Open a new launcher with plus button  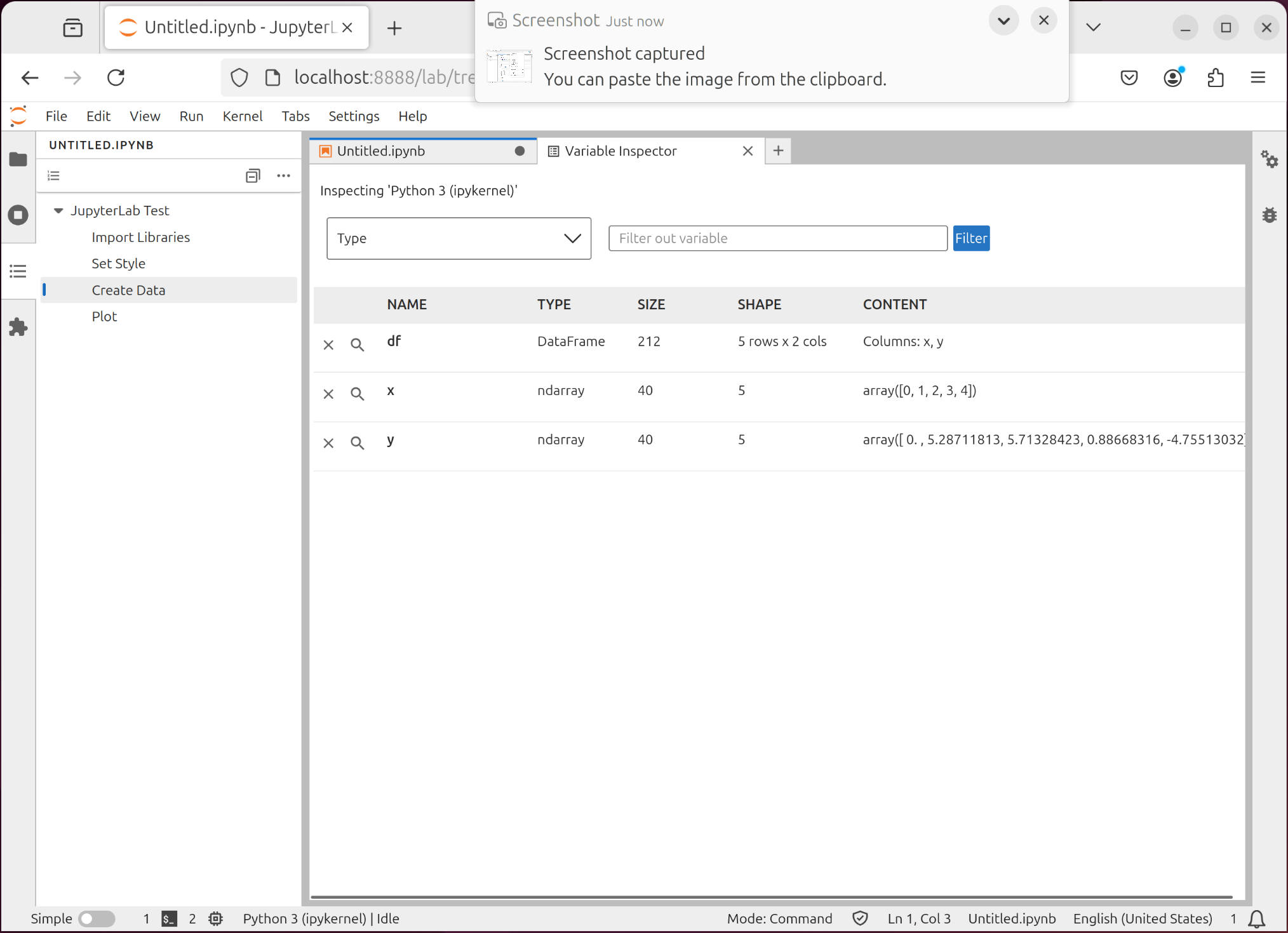[x=778, y=151]
